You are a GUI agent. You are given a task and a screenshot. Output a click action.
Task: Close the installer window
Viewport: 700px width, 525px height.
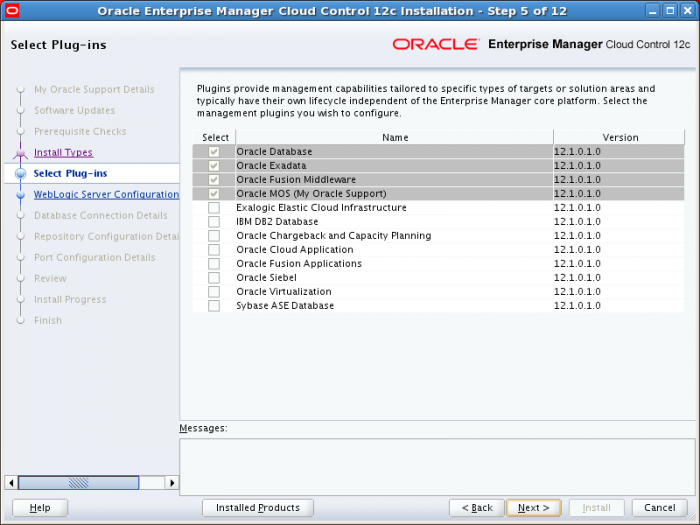(x=688, y=11)
